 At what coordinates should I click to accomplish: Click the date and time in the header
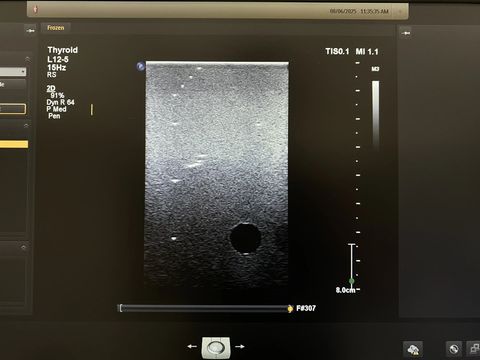[359, 11]
